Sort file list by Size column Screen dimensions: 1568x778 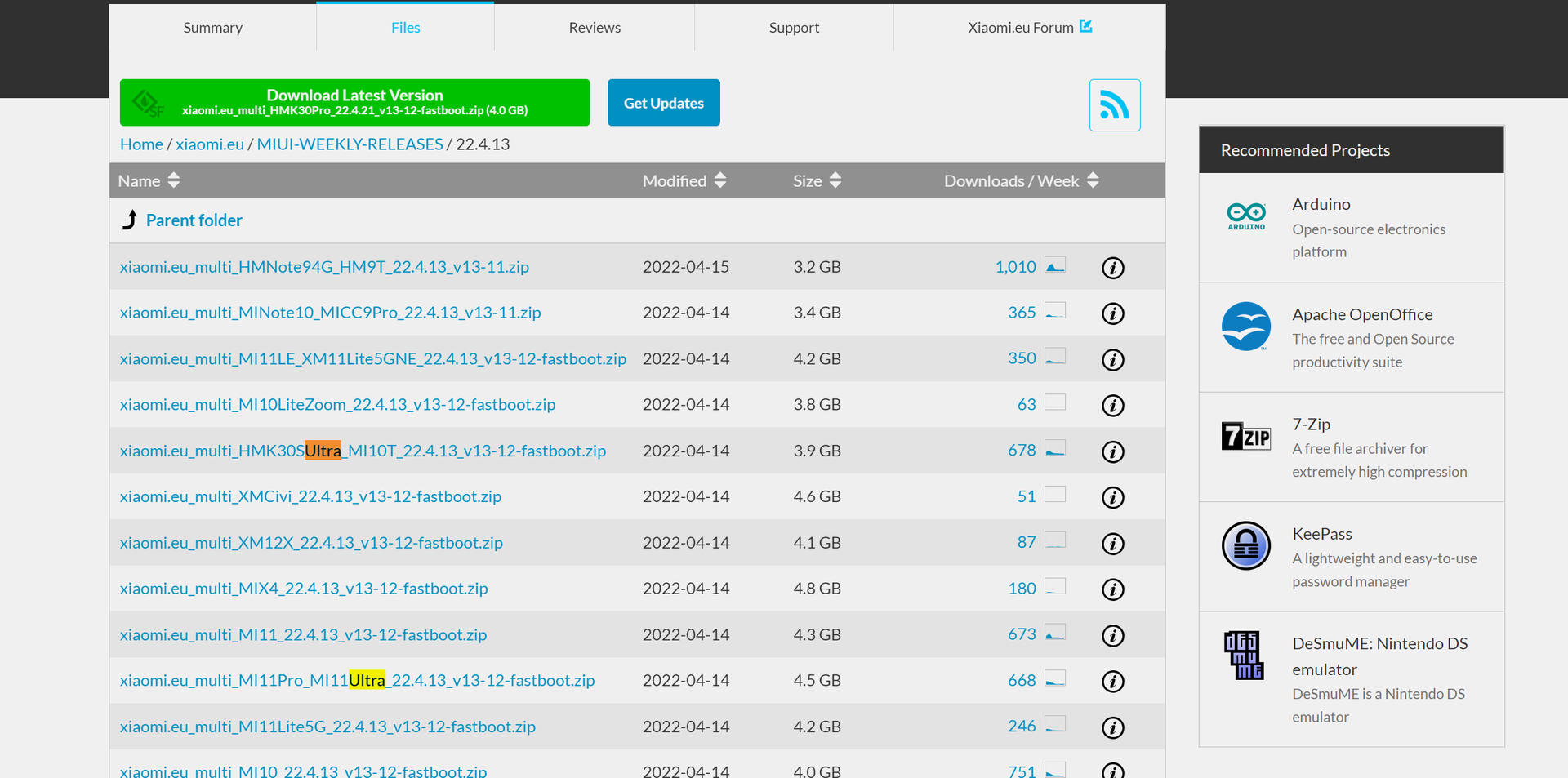(x=817, y=180)
